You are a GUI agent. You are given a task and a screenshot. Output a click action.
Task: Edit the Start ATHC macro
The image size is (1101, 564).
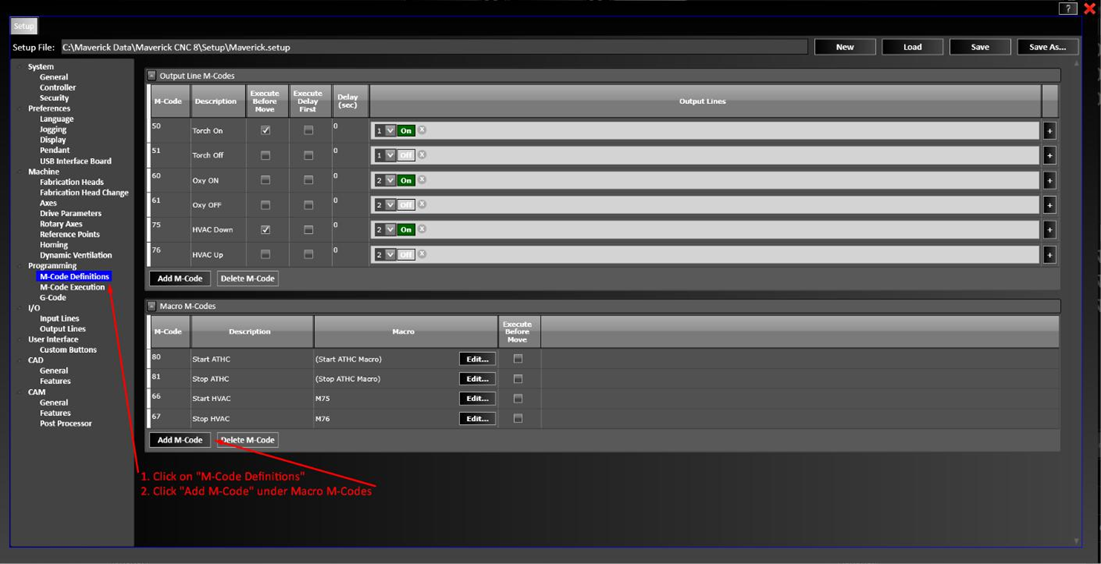pos(477,359)
